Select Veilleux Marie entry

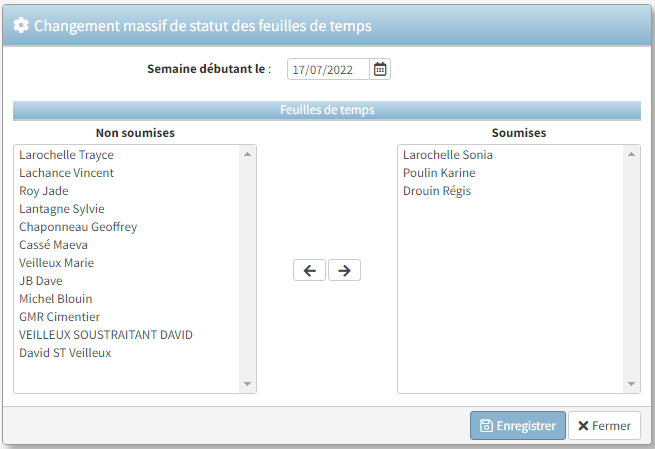pos(56,263)
